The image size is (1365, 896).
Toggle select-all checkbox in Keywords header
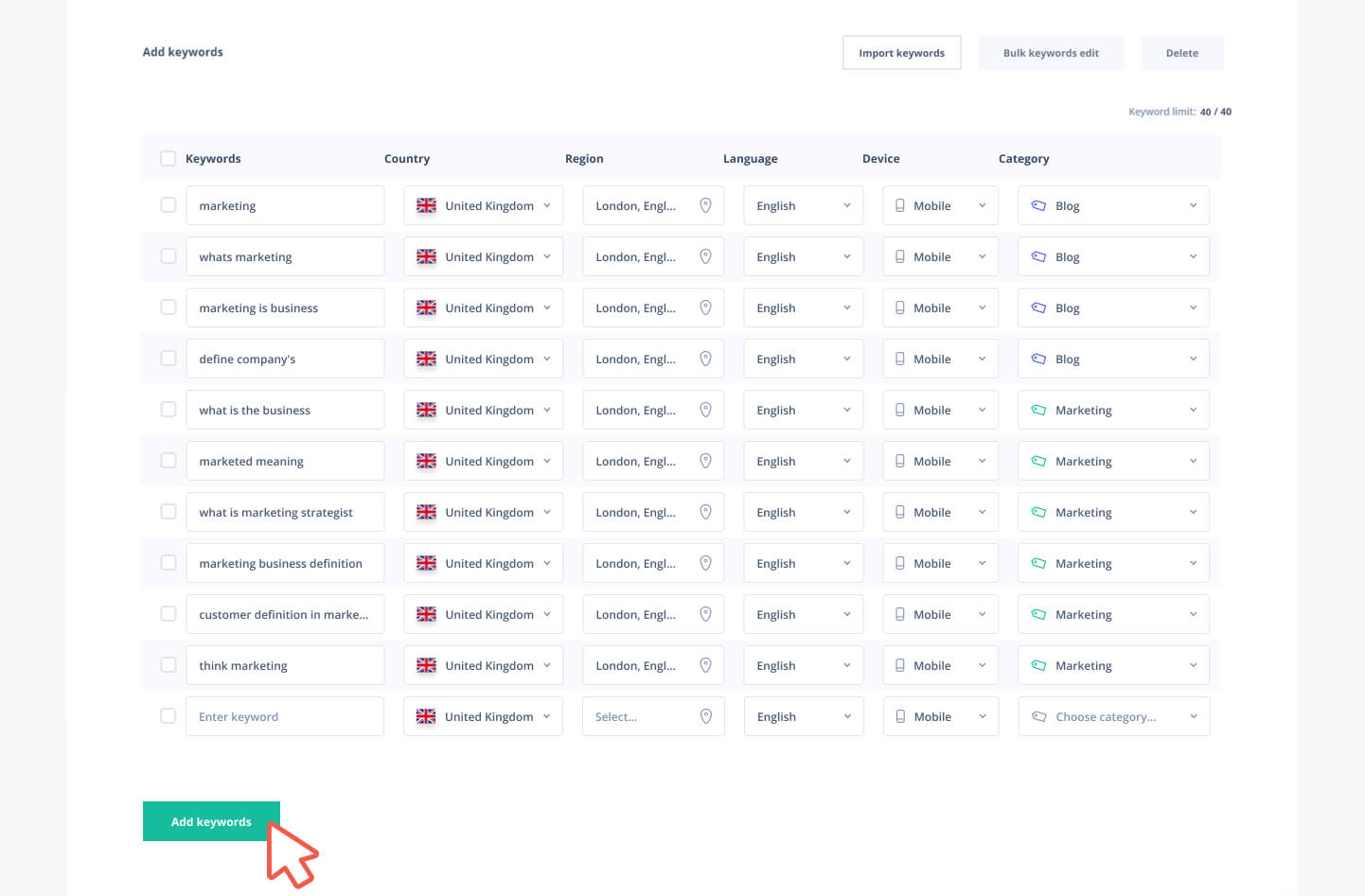coord(168,158)
